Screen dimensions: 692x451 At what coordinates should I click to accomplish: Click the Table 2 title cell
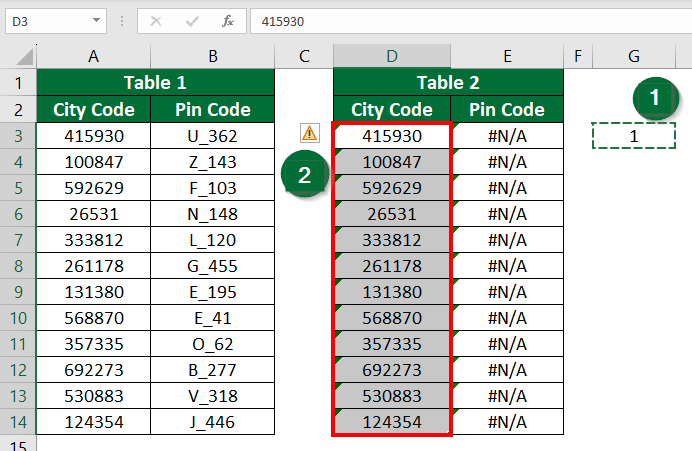pos(448,83)
